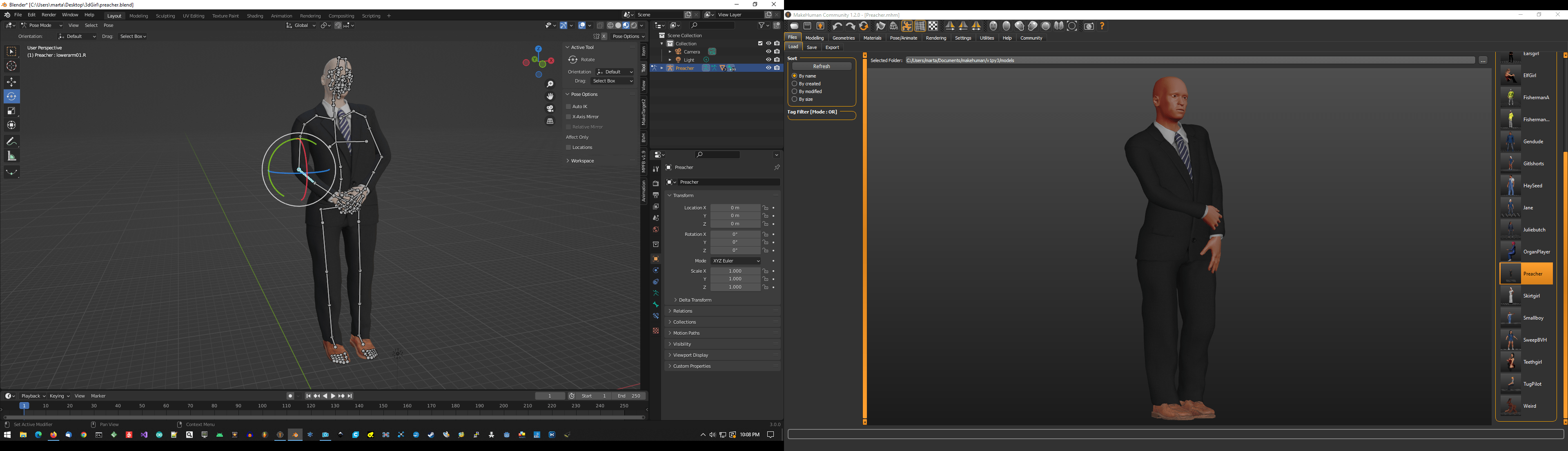The height and width of the screenshot is (451, 1568).
Task: Activate MakeHuman's pose mode figure icon
Action: pyautogui.click(x=906, y=26)
